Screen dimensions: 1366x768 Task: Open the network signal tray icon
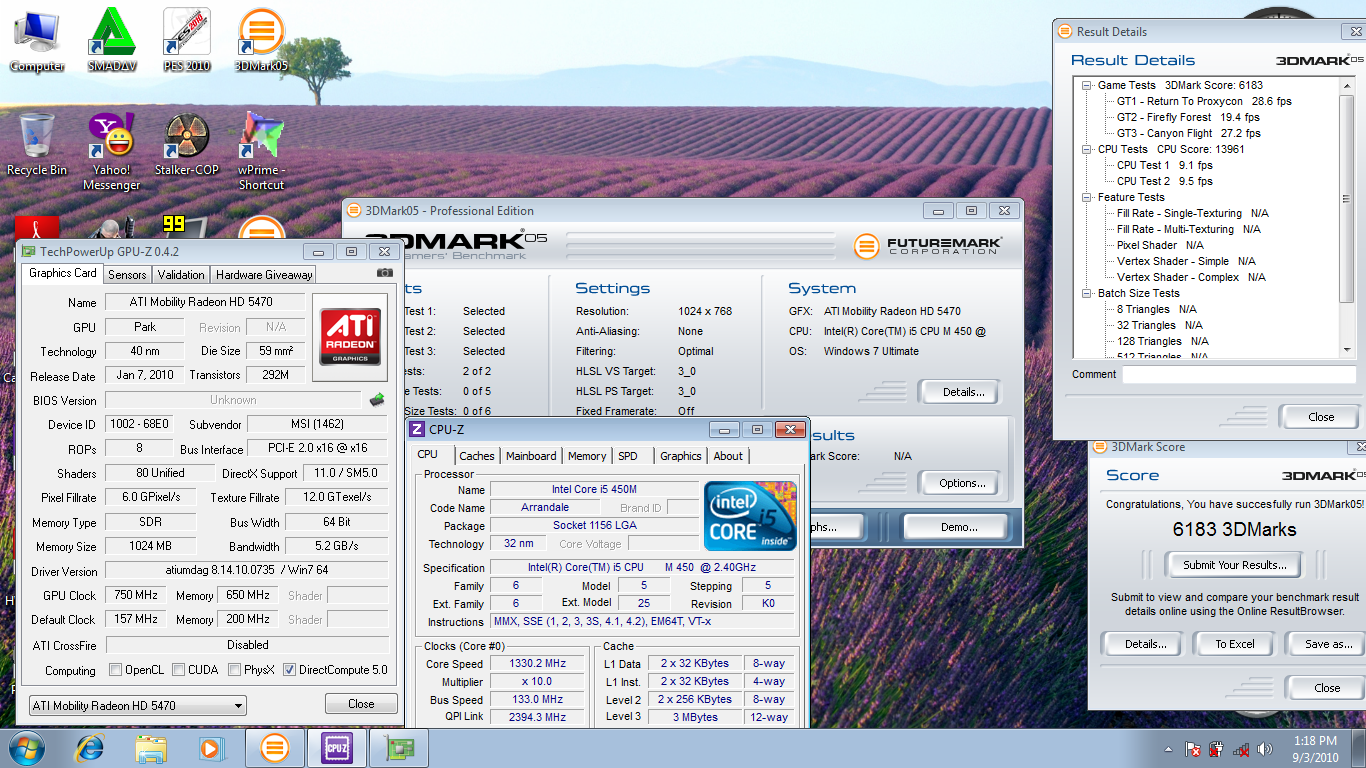(x=1241, y=749)
